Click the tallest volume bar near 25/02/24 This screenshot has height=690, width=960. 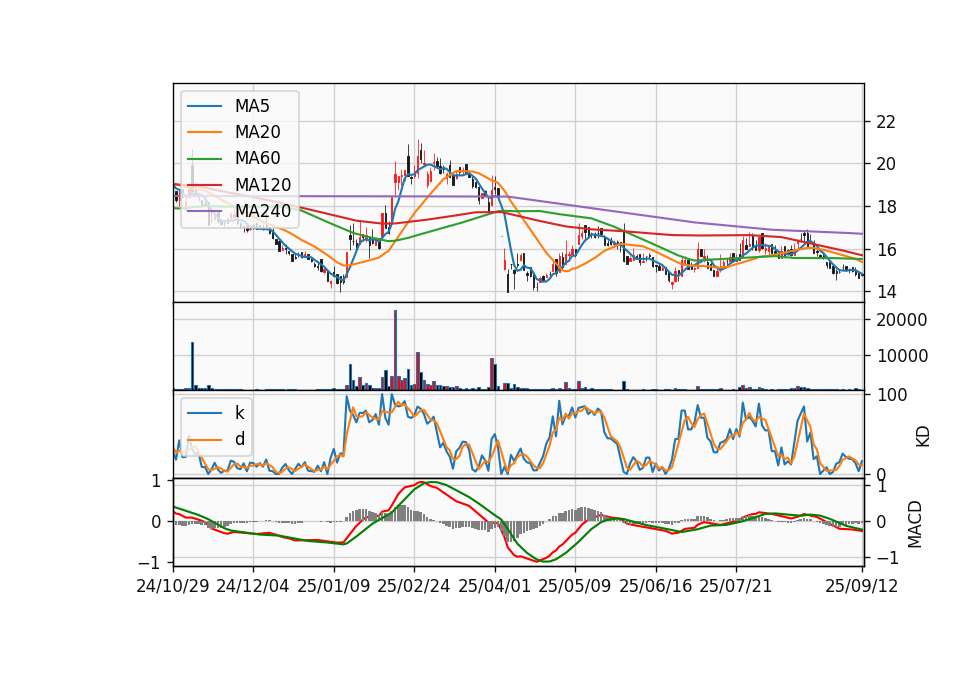(x=396, y=350)
